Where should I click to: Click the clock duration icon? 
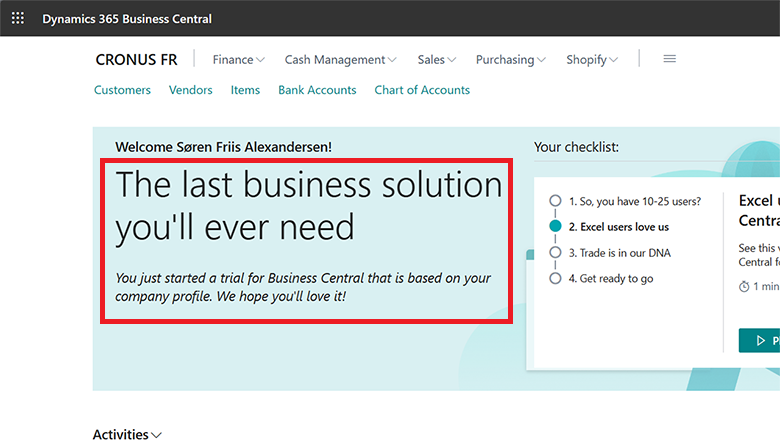pos(744,286)
